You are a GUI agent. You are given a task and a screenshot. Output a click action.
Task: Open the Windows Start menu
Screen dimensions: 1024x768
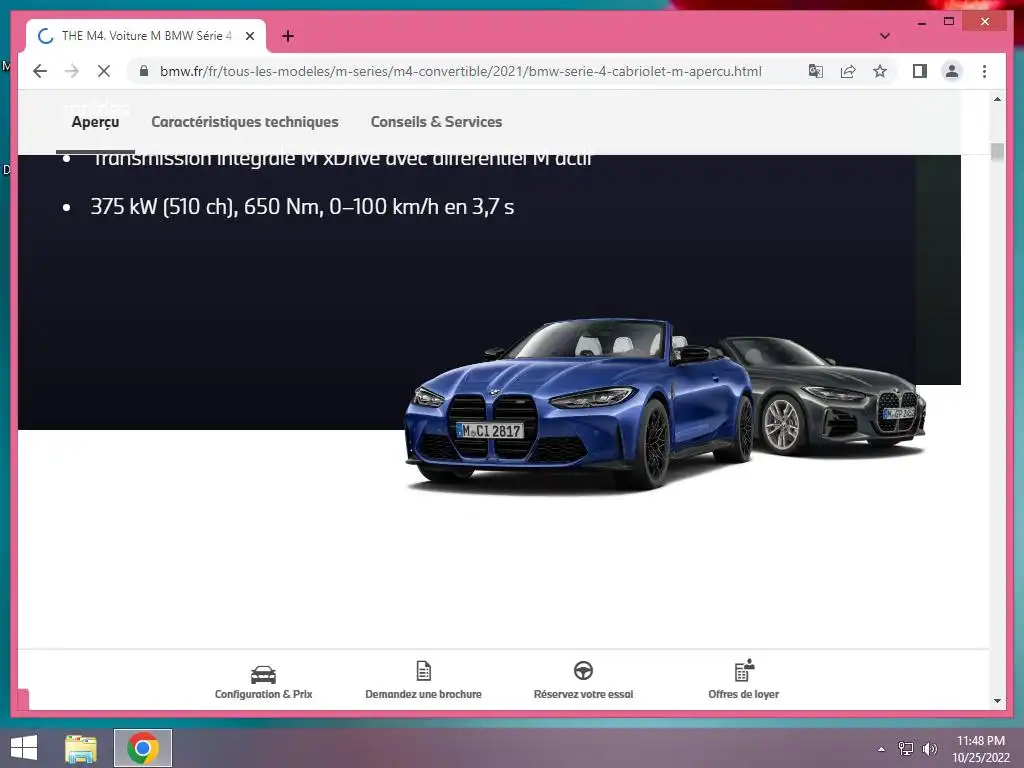(24, 748)
